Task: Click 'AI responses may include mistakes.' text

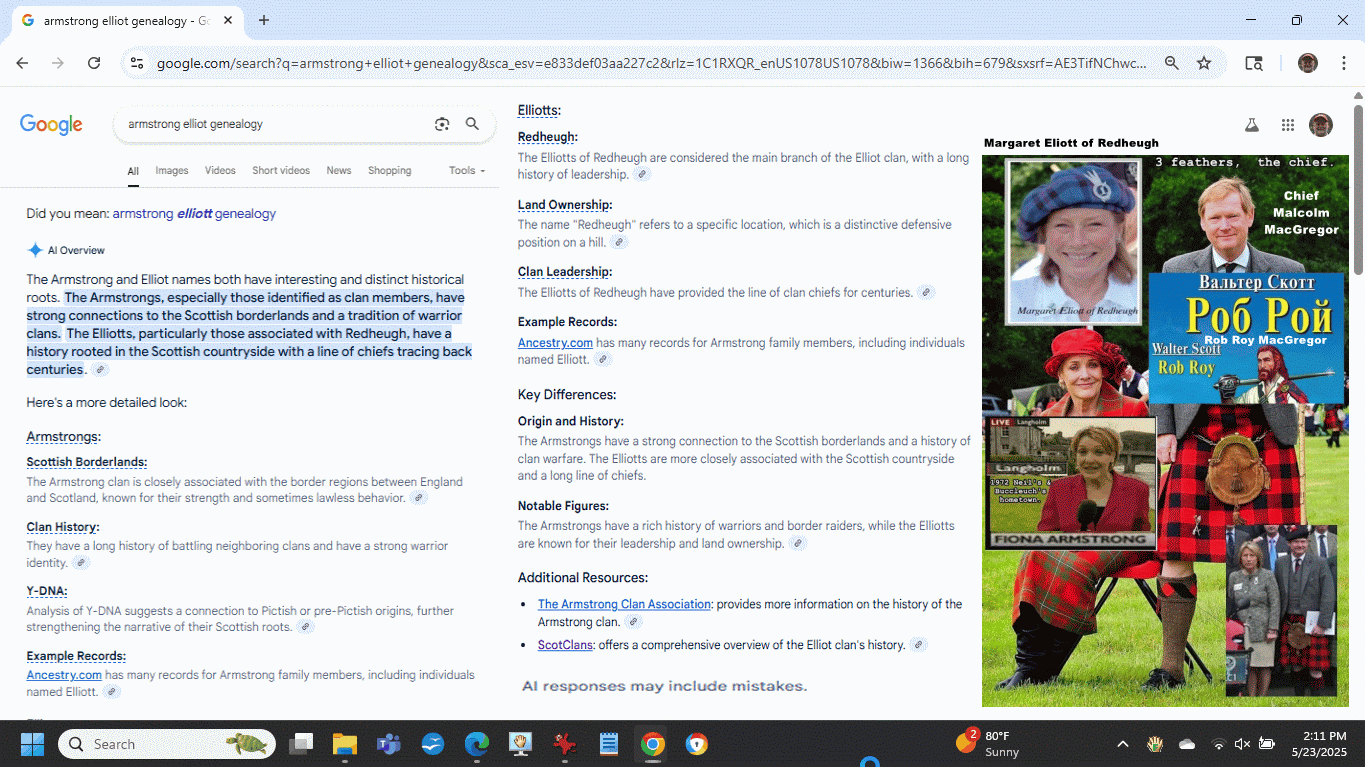Action: 664,686
